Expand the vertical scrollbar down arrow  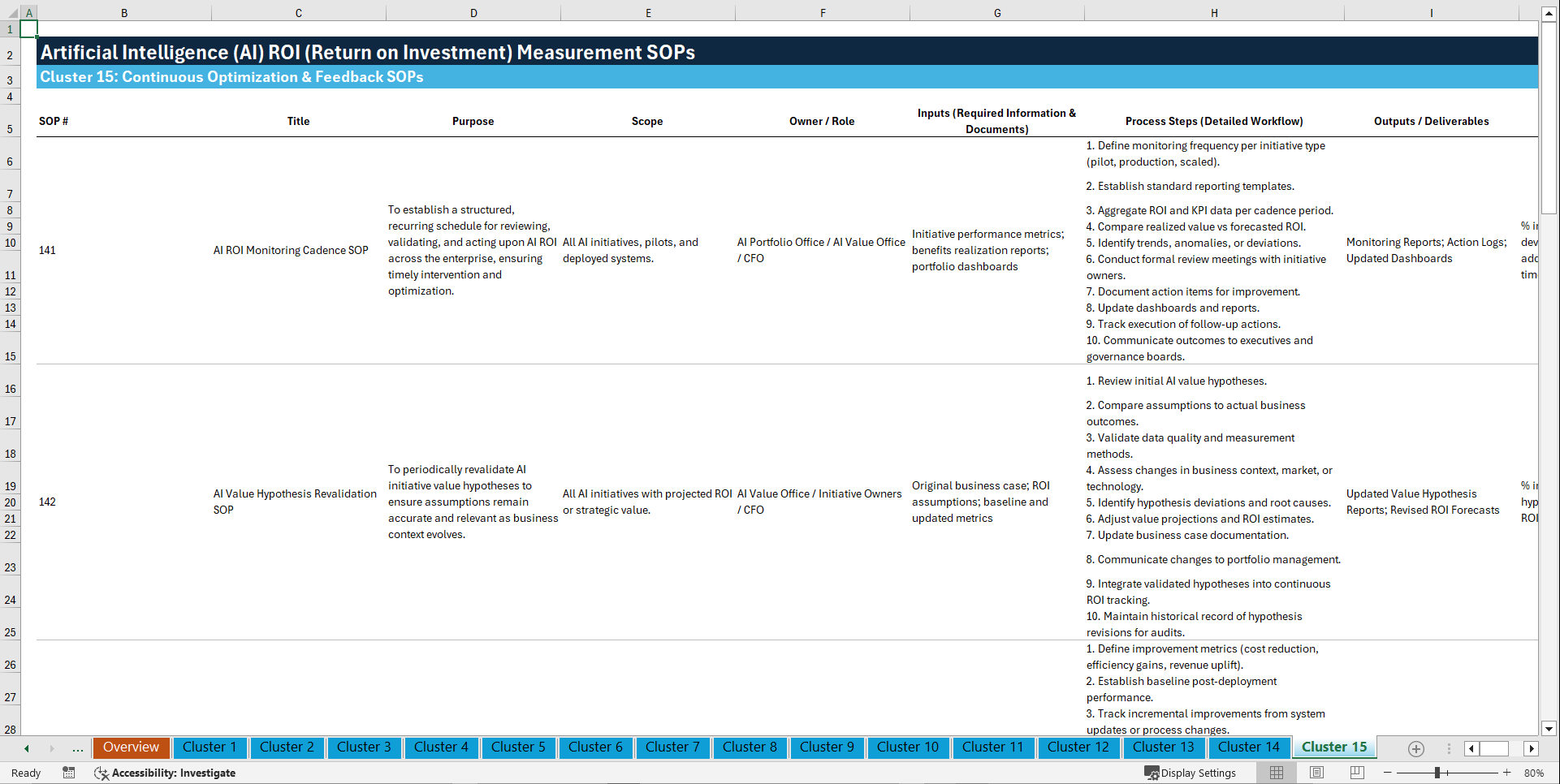1549,729
